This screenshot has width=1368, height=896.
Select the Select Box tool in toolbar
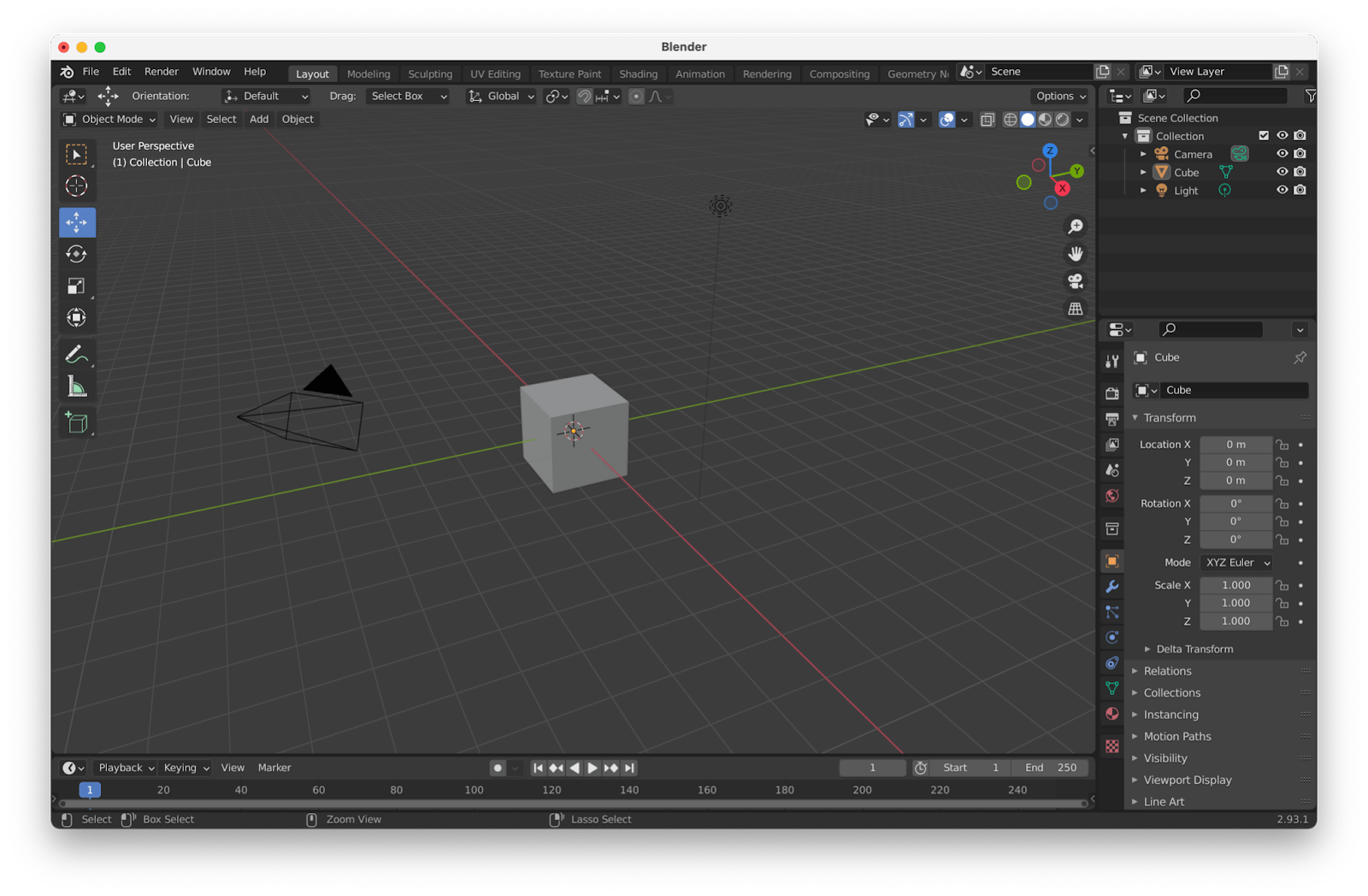point(77,154)
